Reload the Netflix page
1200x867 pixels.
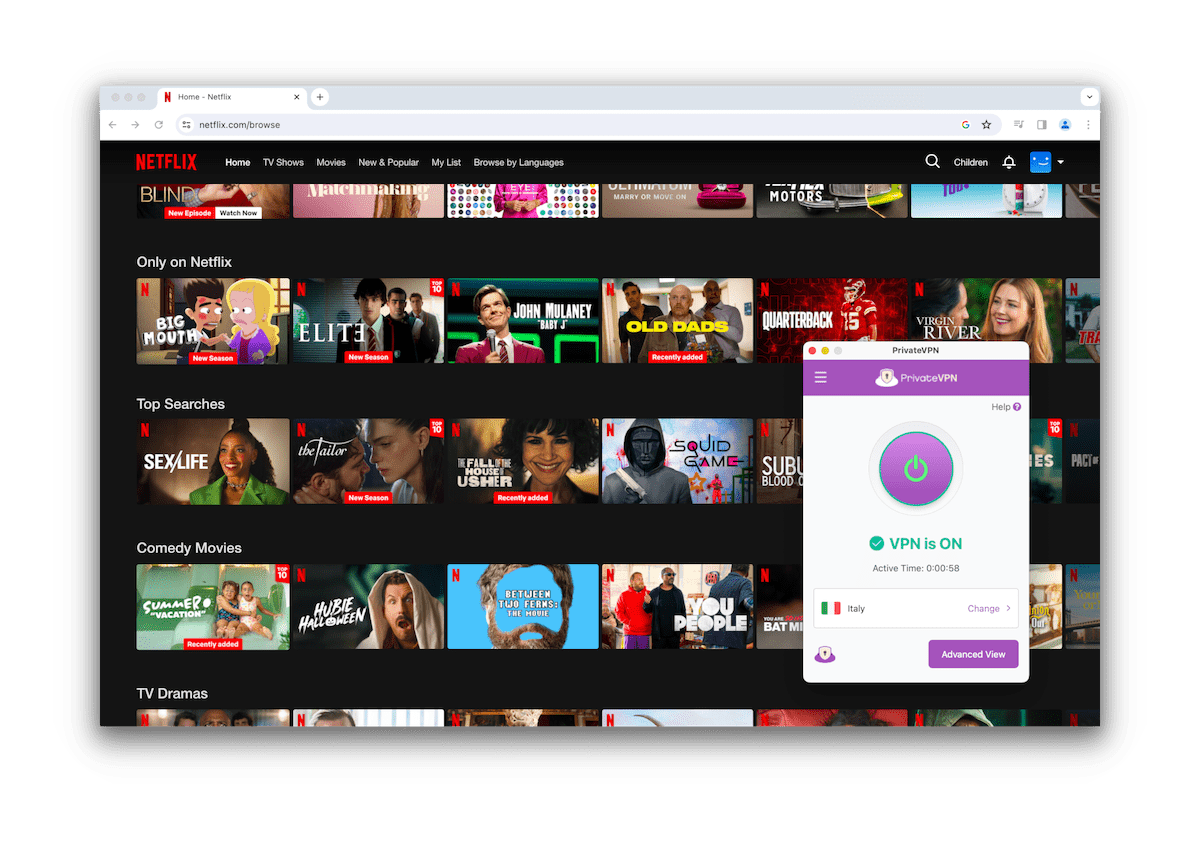click(159, 125)
